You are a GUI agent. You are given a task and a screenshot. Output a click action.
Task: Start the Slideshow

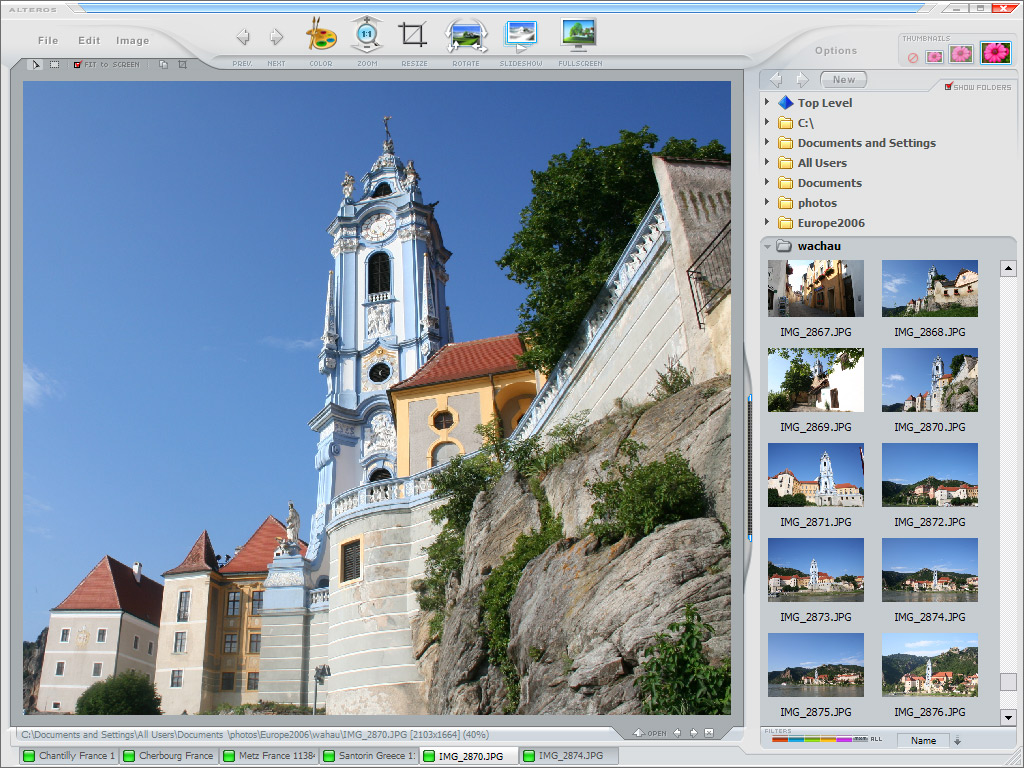(520, 36)
